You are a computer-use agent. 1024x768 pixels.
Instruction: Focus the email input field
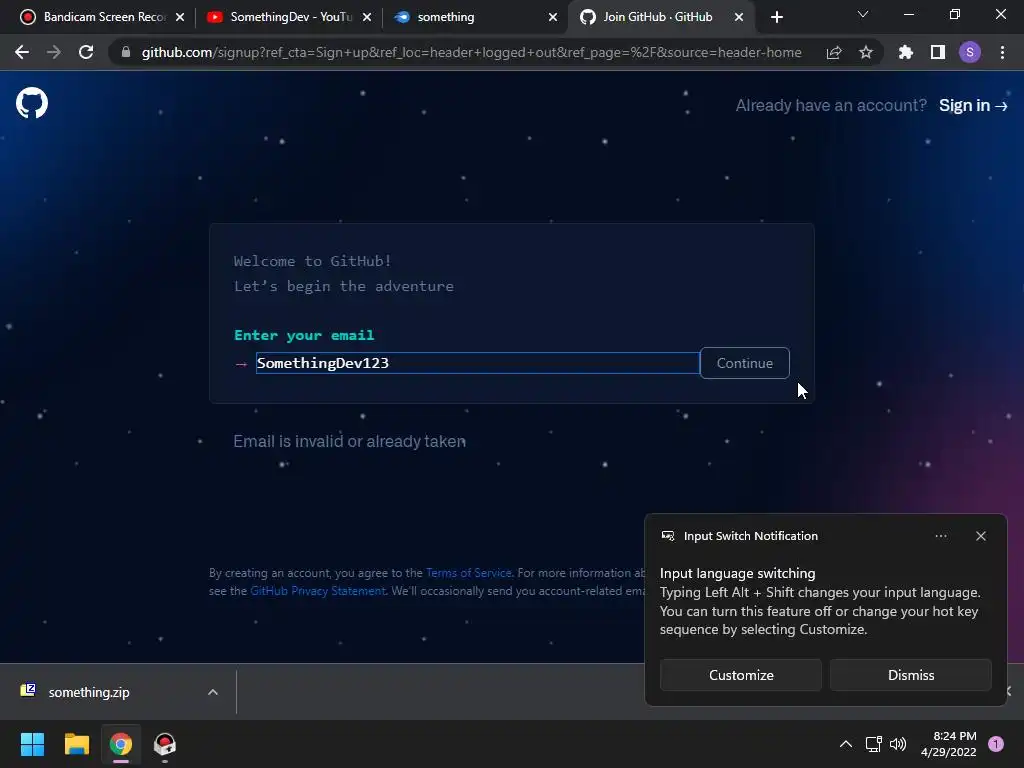(477, 363)
